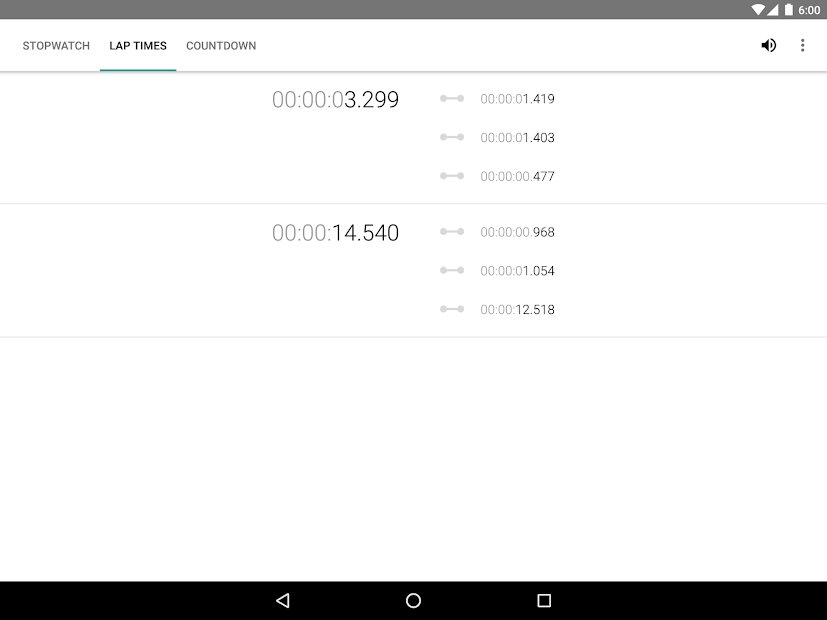This screenshot has height=620, width=827.
Task: Select the total time 00:00:14.540
Action: point(335,232)
